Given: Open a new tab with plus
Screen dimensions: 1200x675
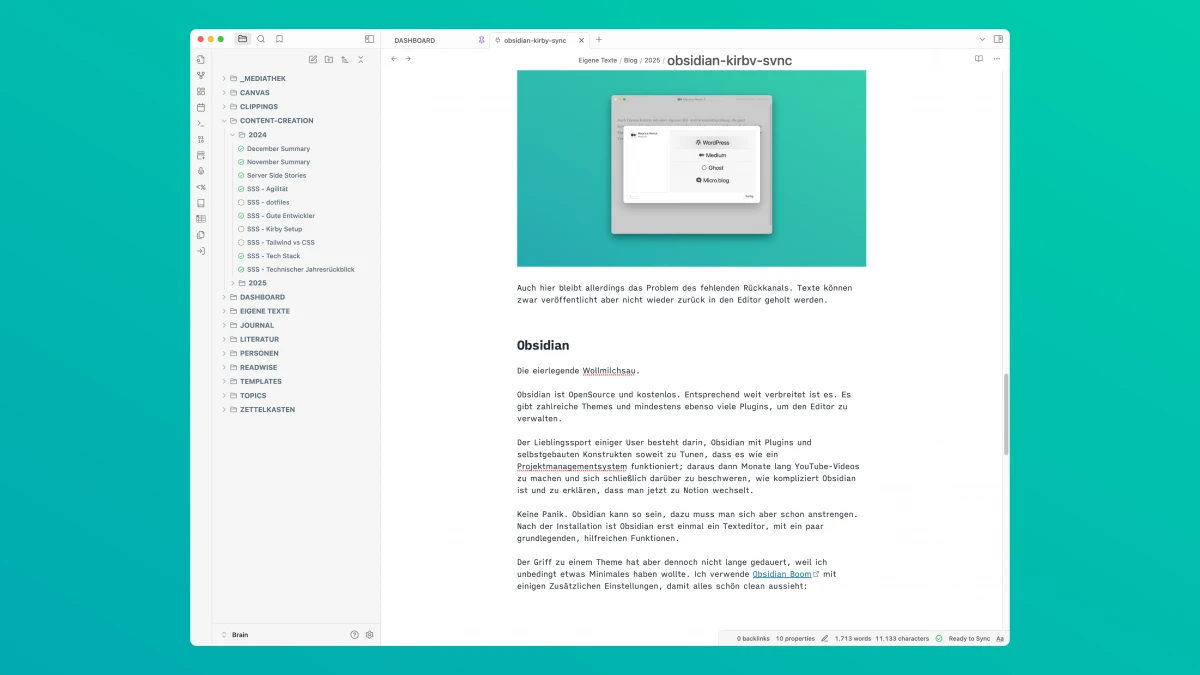Looking at the screenshot, I should pos(599,40).
